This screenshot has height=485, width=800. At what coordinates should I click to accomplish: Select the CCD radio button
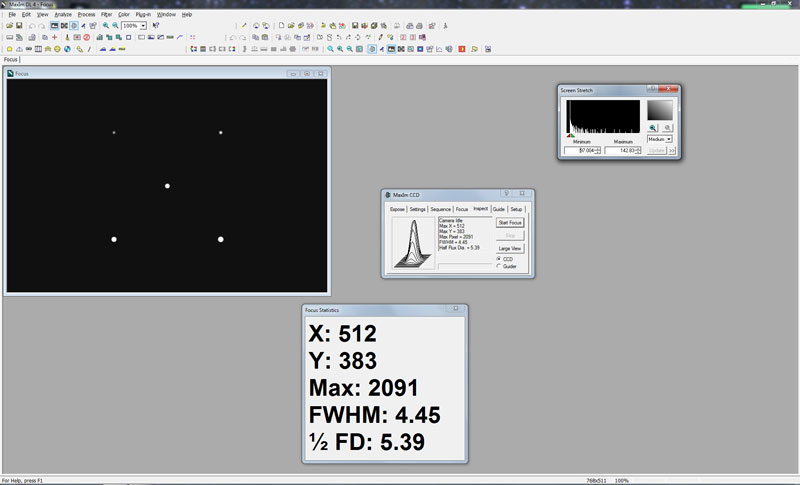499,259
